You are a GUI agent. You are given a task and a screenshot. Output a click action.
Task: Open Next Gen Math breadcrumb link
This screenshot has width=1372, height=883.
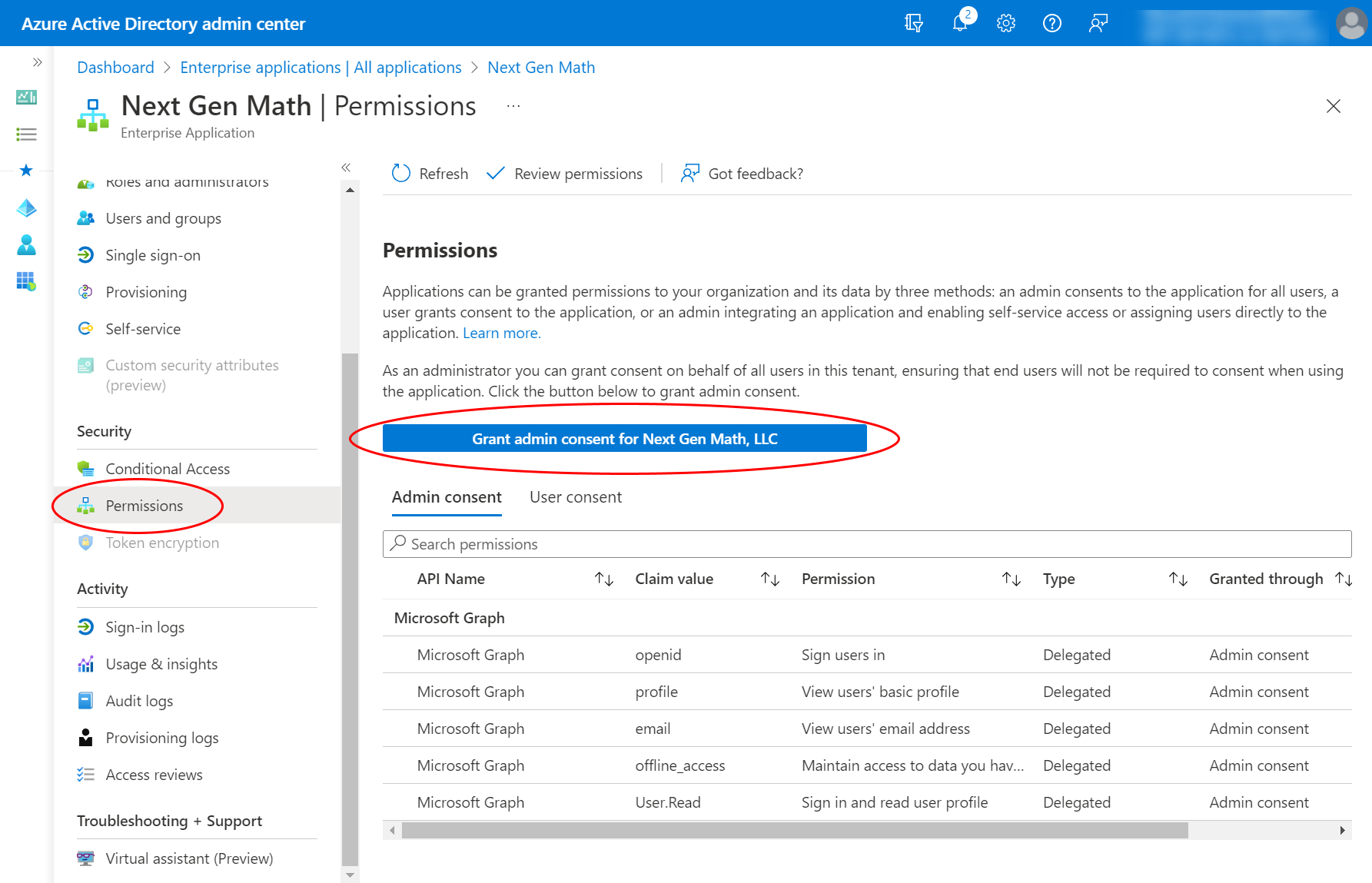click(541, 68)
